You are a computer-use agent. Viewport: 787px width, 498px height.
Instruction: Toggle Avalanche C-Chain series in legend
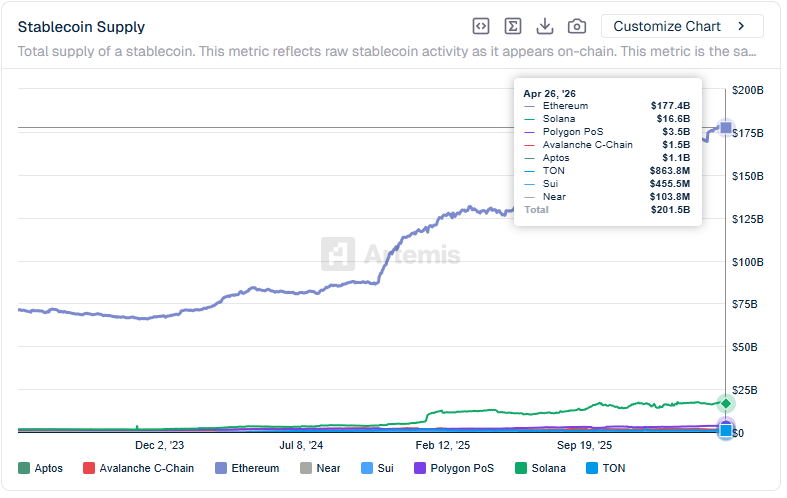[139, 468]
